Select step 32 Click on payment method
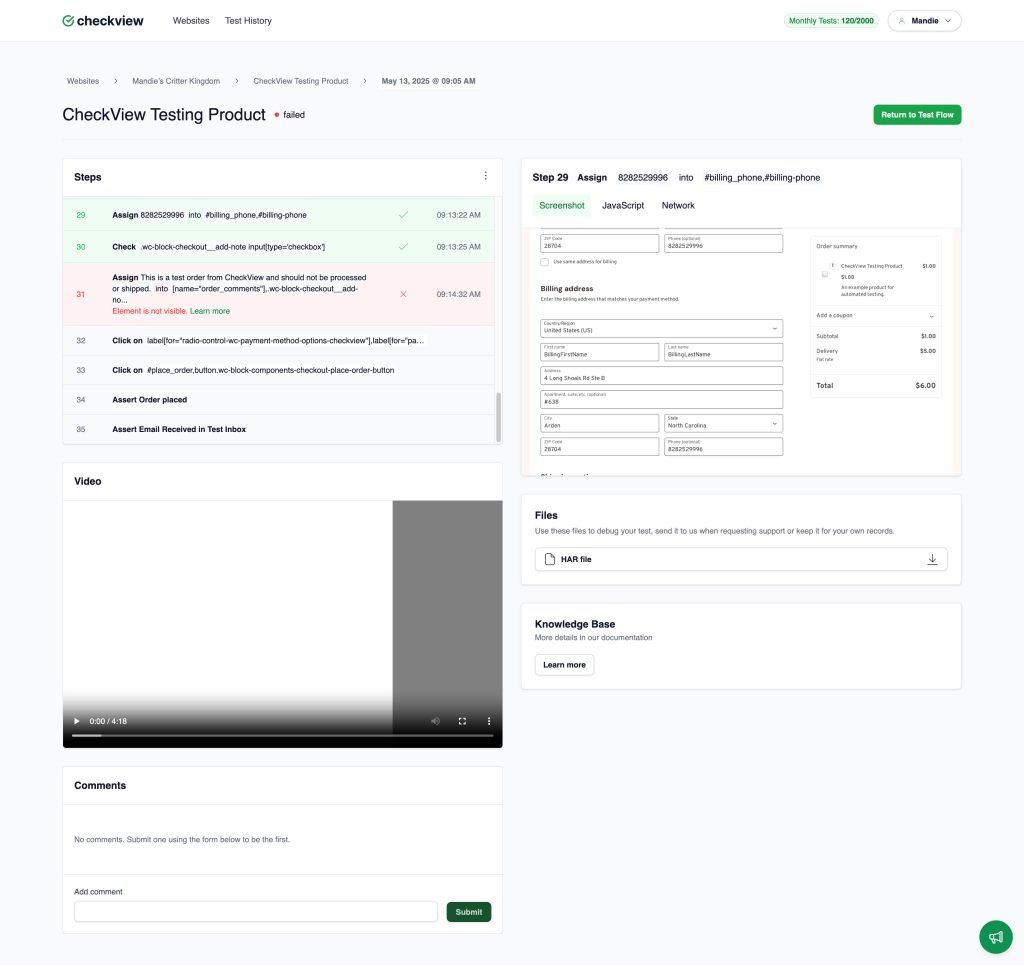 (x=279, y=341)
